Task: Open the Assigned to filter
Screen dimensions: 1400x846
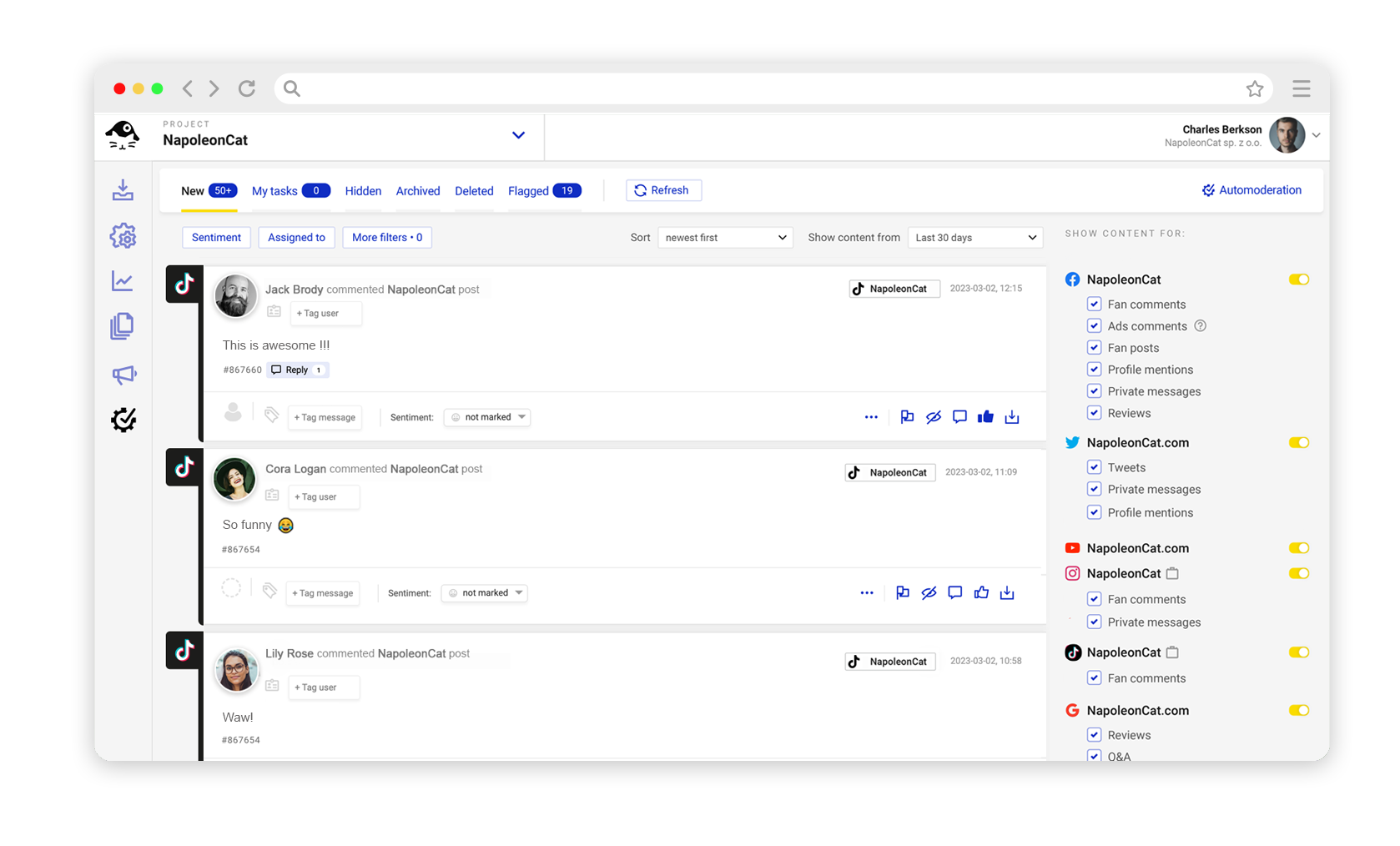Action: (x=296, y=238)
